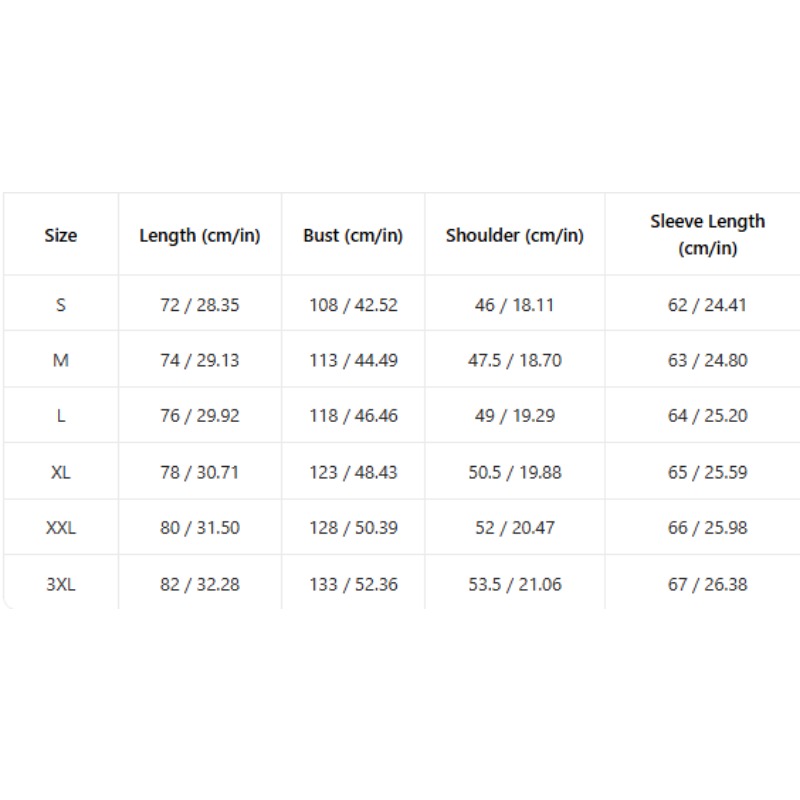800x800 pixels.
Task: Click the M size row label
Action: 61,360
